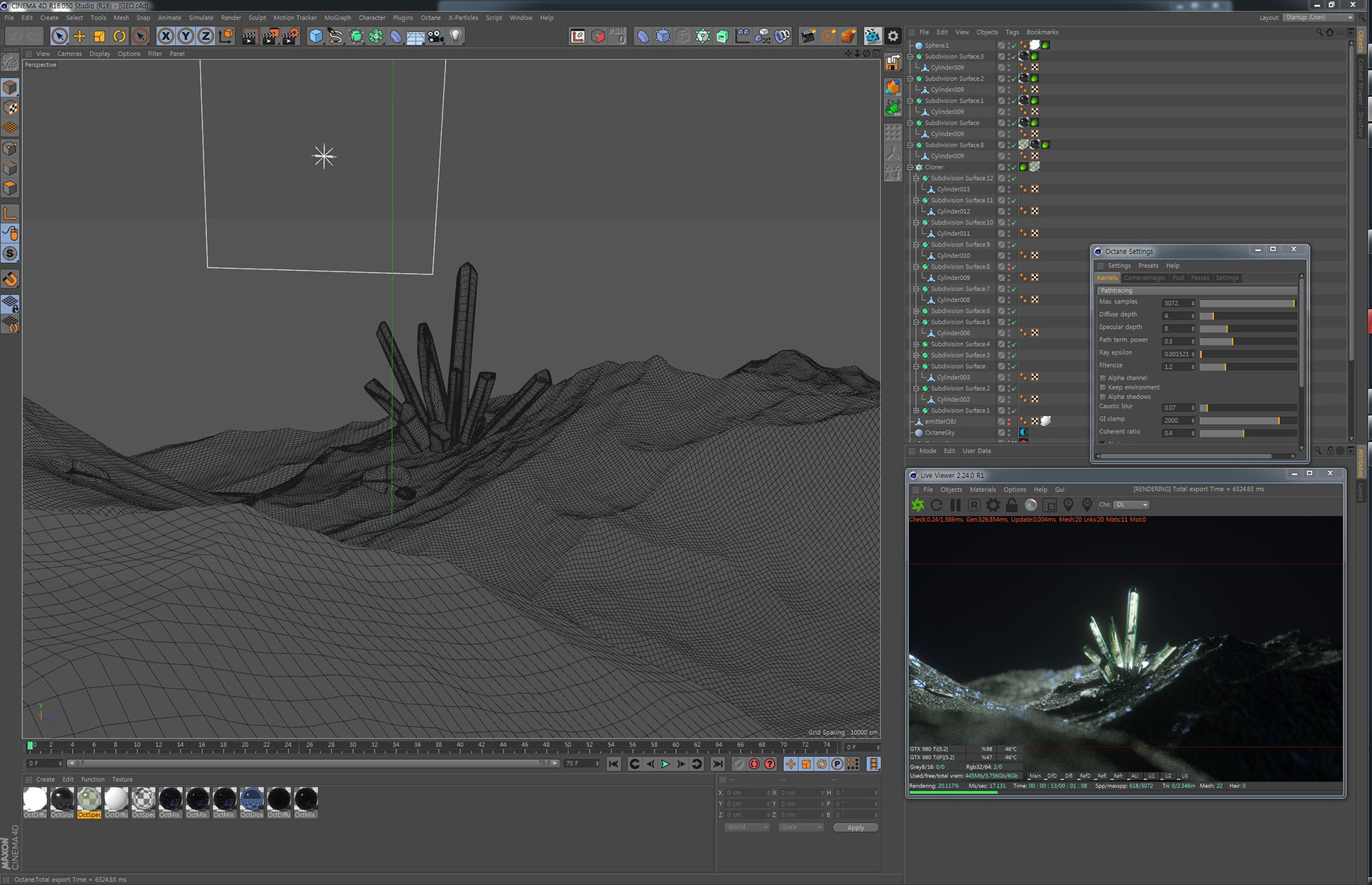Screen dimensions: 1372x885
Task: Pause rendering in Live Viewer
Action: [x=955, y=505]
